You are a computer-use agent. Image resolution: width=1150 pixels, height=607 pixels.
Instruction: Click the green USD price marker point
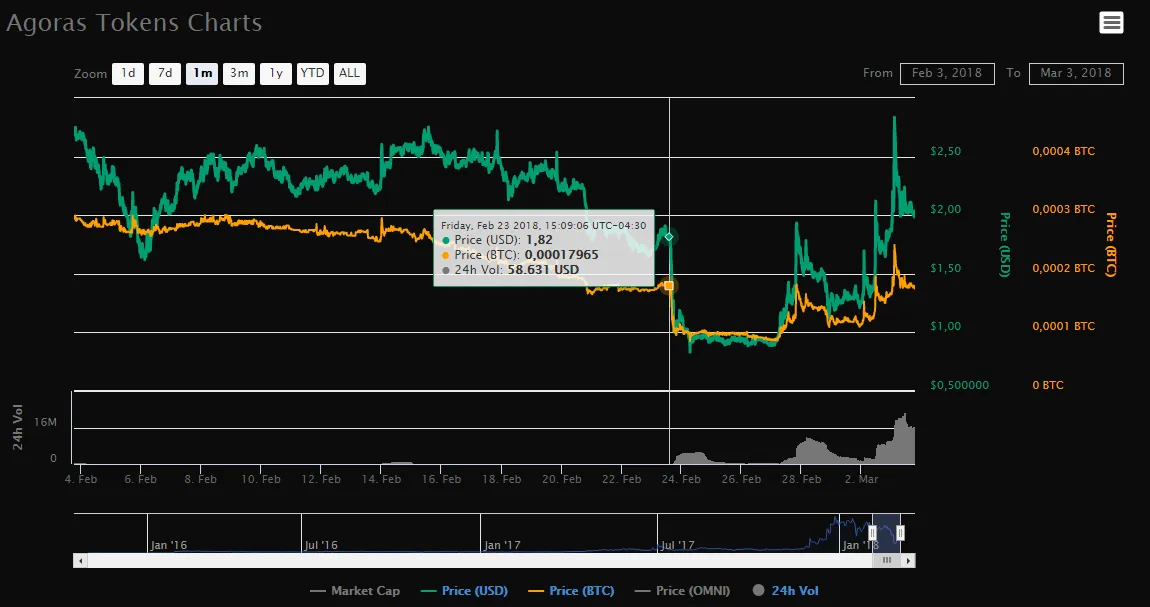click(669, 236)
